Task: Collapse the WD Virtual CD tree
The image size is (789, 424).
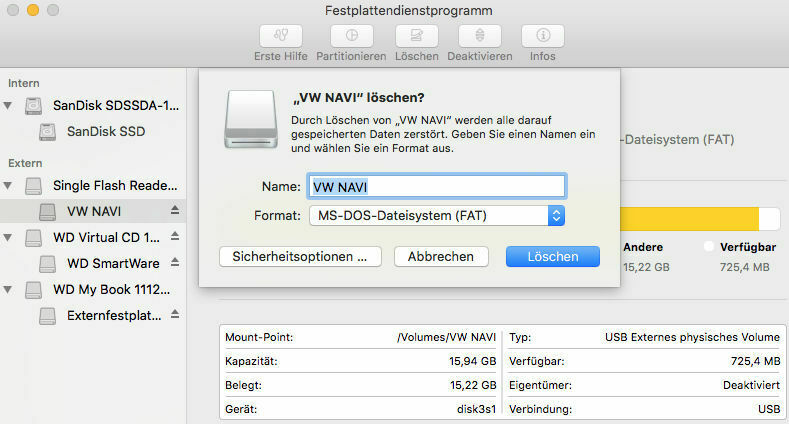Action: tap(8, 237)
